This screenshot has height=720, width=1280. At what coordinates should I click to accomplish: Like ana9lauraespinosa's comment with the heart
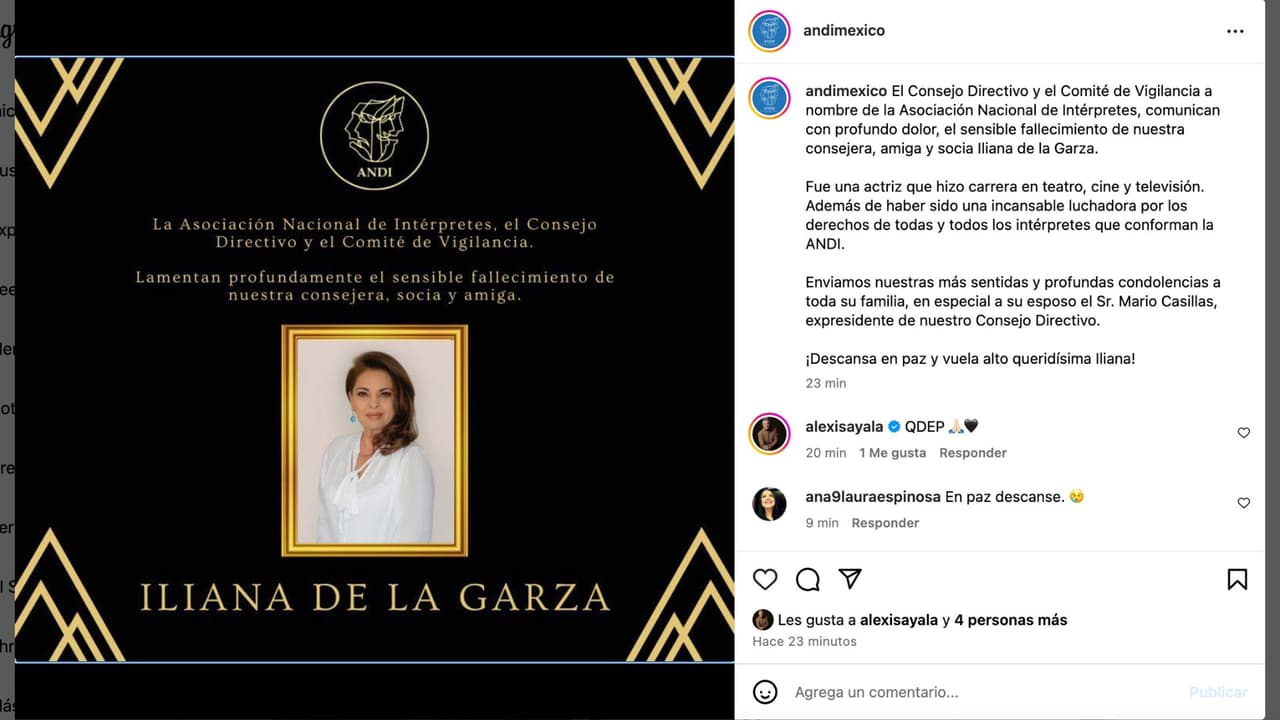click(1243, 503)
